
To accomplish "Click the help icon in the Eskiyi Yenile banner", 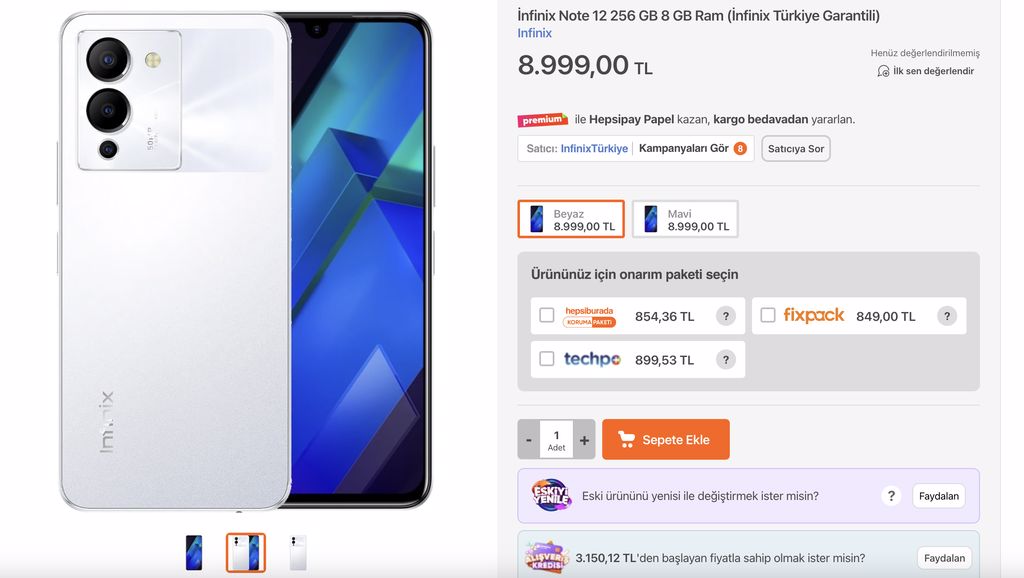I will (x=891, y=496).
